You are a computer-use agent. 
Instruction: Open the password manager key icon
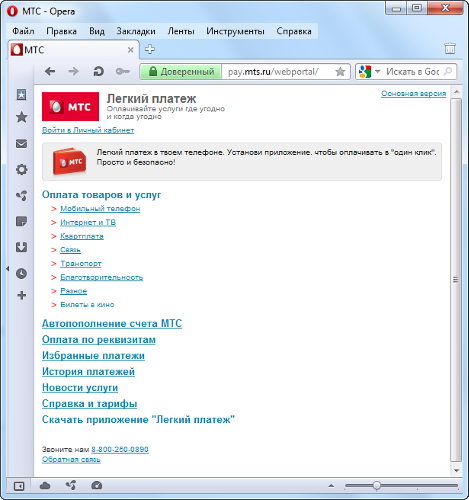click(x=122, y=71)
